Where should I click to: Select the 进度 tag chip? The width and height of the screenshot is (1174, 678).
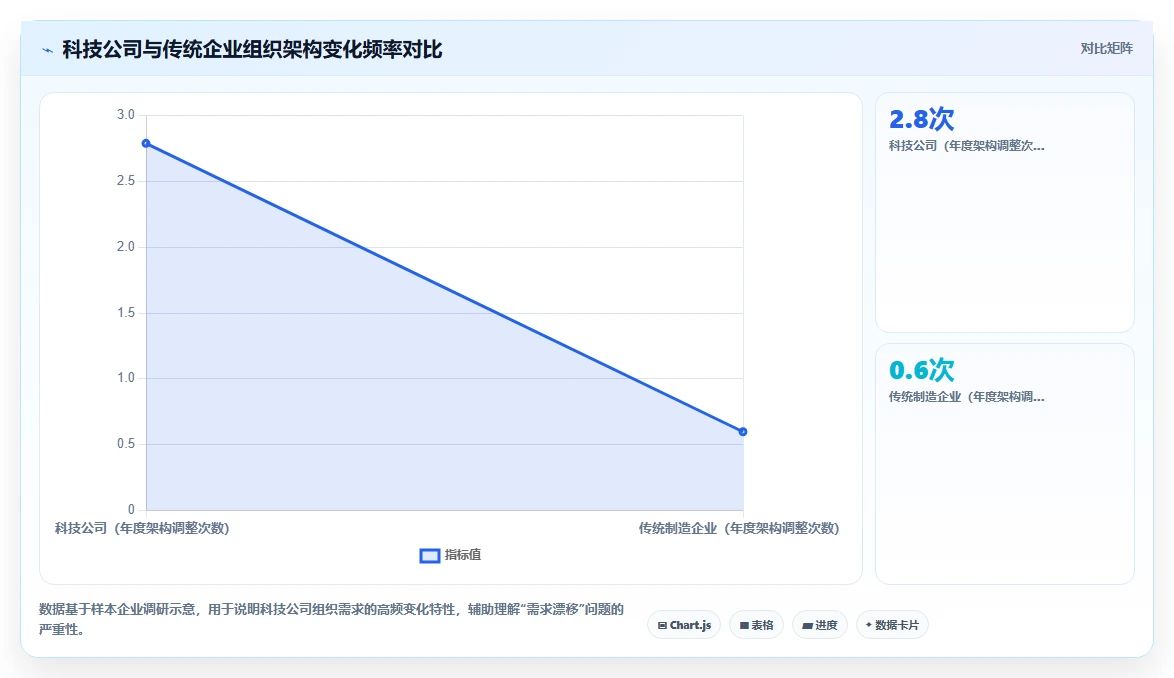point(820,625)
